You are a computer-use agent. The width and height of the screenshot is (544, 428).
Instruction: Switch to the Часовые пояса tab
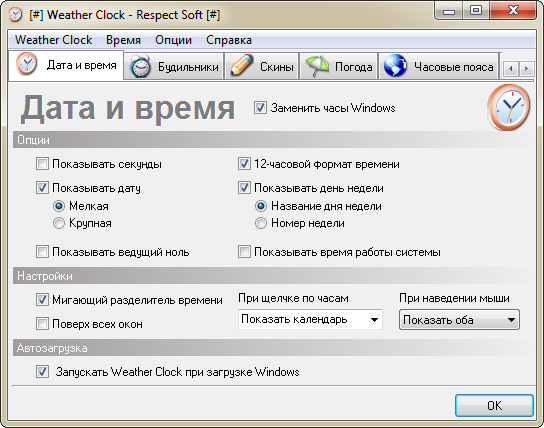439,66
